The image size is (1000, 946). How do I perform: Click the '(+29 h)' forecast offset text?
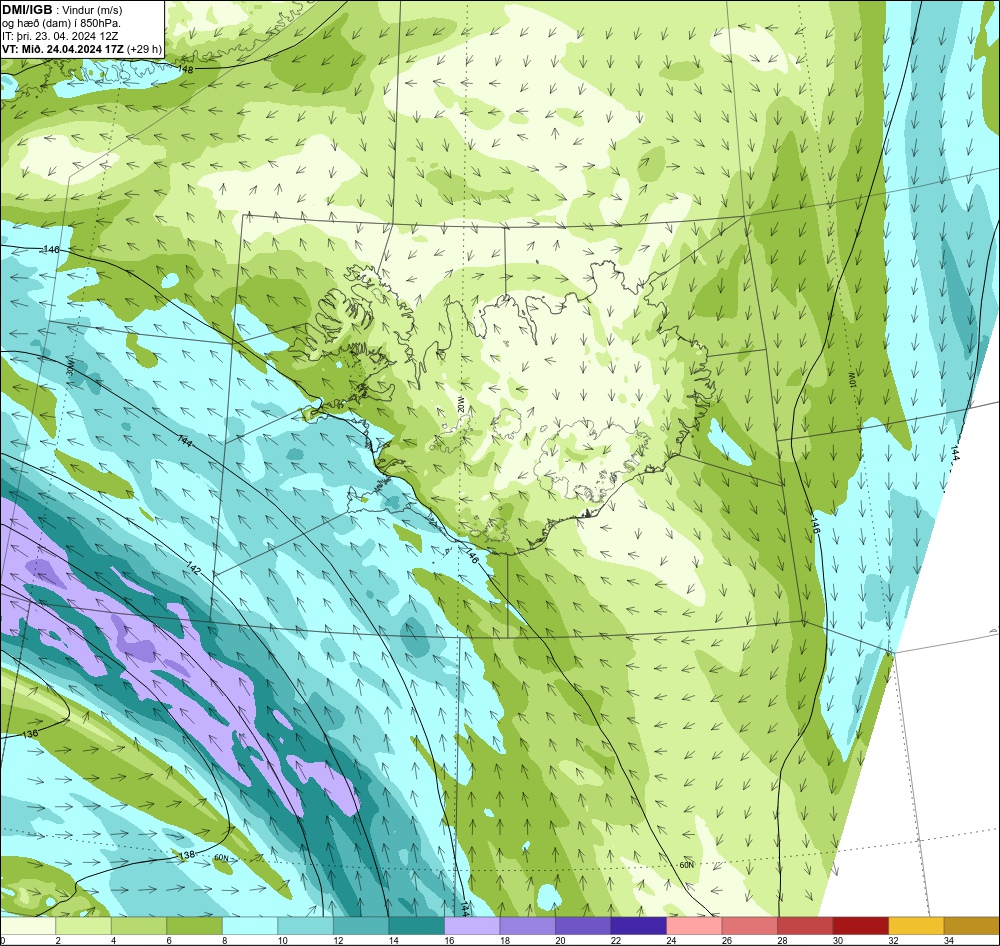coord(145,49)
